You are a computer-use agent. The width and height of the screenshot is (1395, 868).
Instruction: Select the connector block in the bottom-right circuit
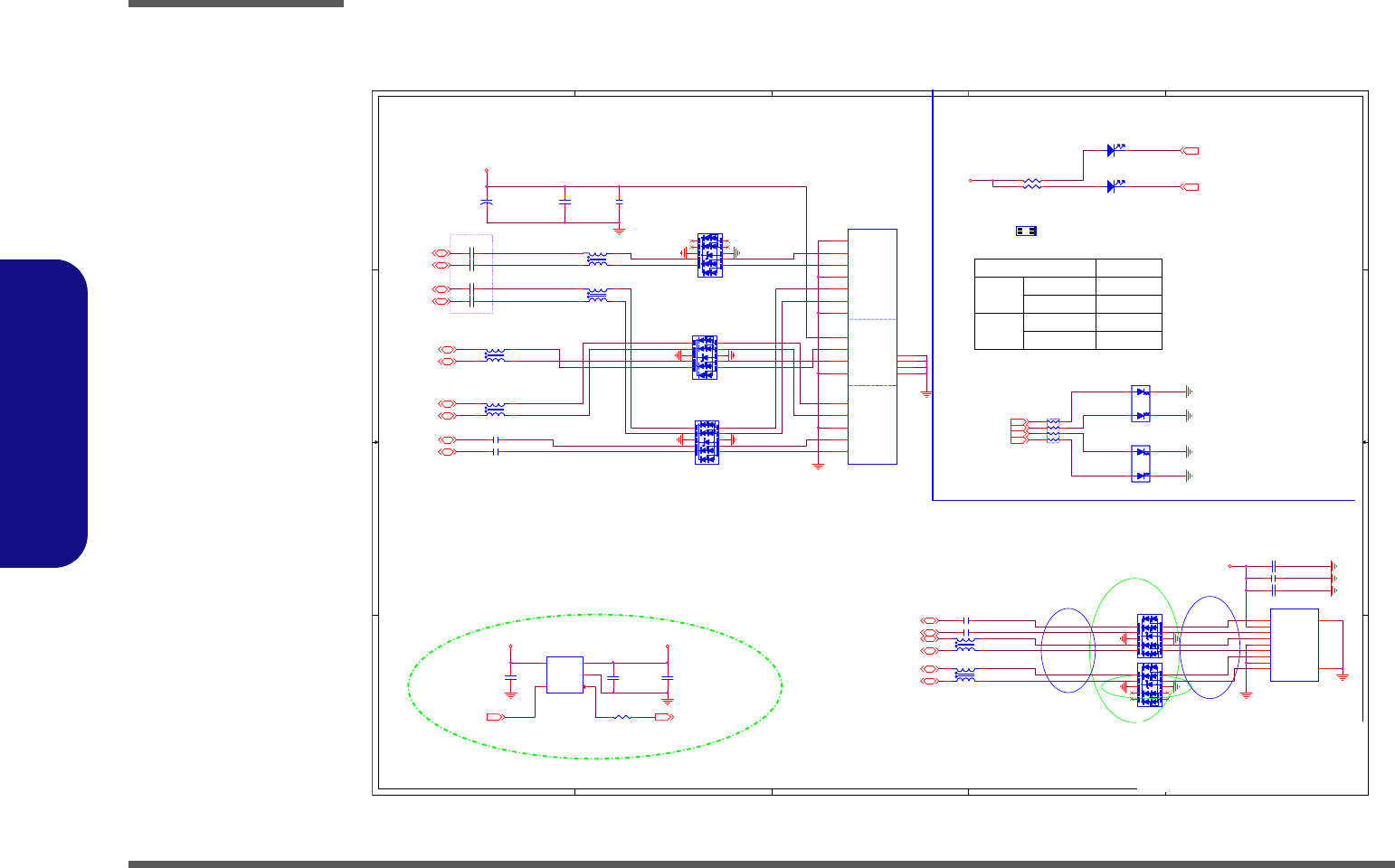click(1295, 646)
